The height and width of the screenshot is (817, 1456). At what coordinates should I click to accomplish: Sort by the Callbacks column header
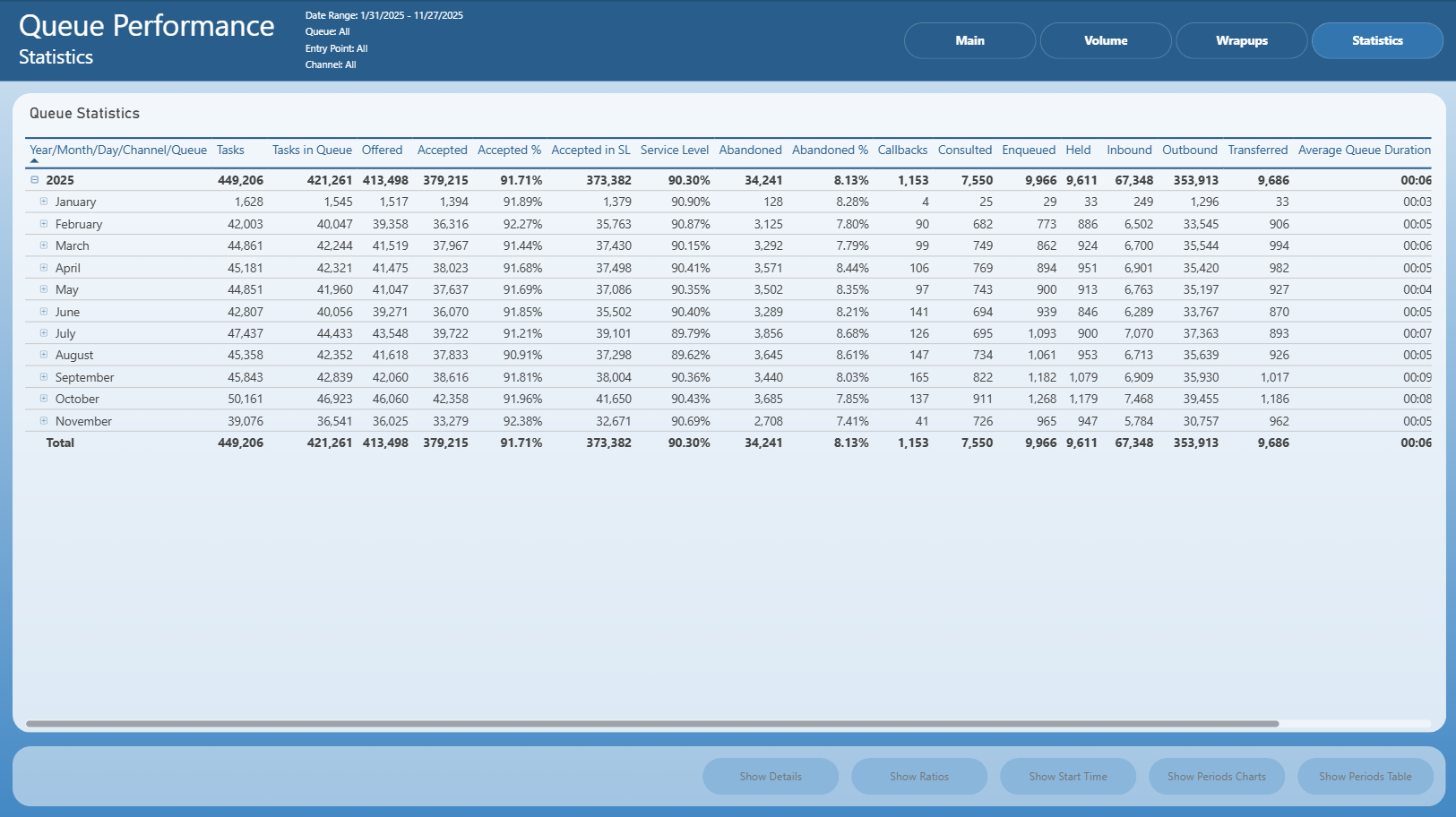902,150
